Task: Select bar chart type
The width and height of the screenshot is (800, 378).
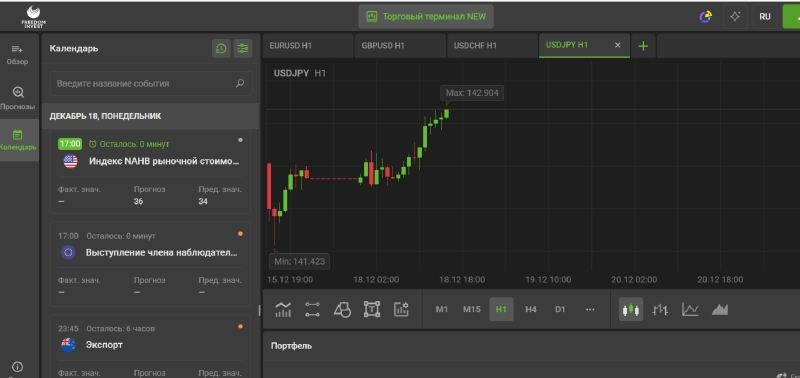Action: click(x=660, y=309)
